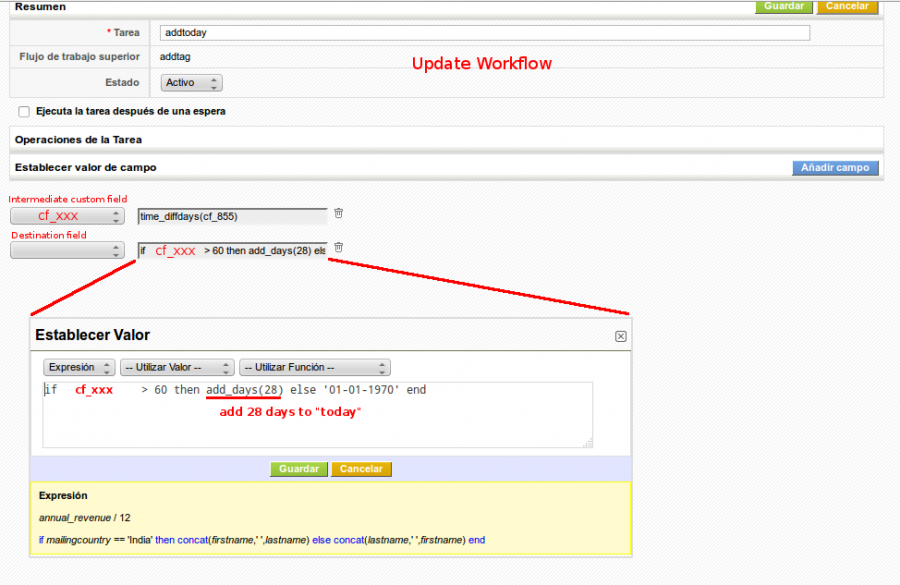Click the top green Guardar button
This screenshot has width=900, height=585.
click(x=784, y=6)
